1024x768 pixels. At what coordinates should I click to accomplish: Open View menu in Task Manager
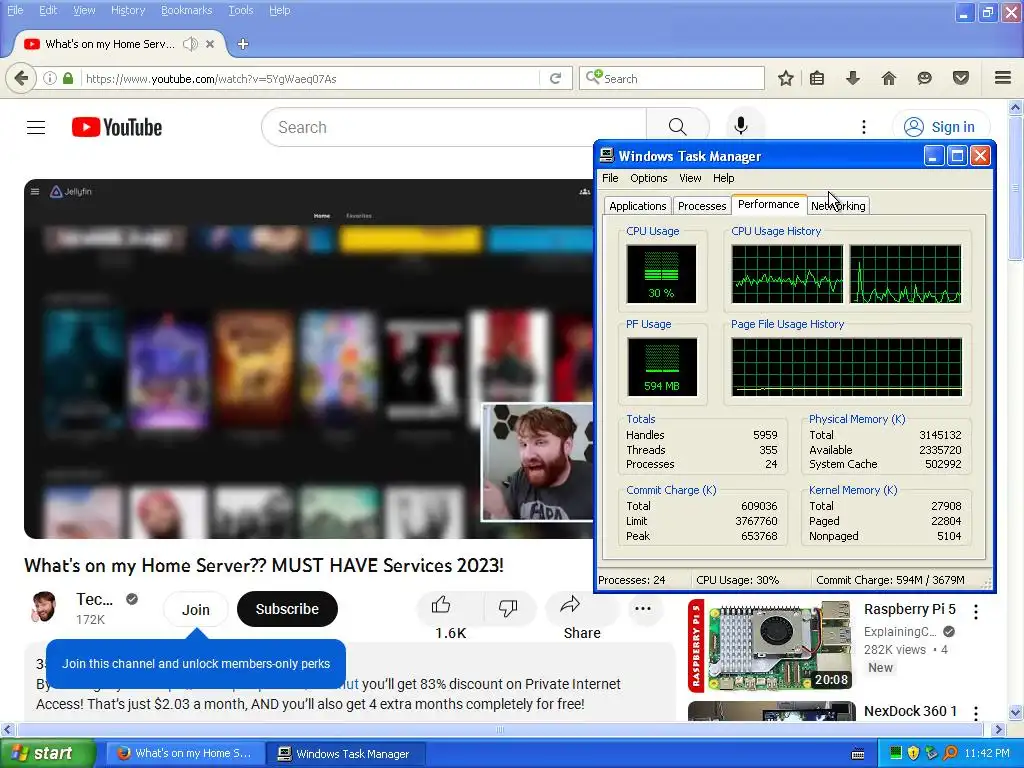690,178
